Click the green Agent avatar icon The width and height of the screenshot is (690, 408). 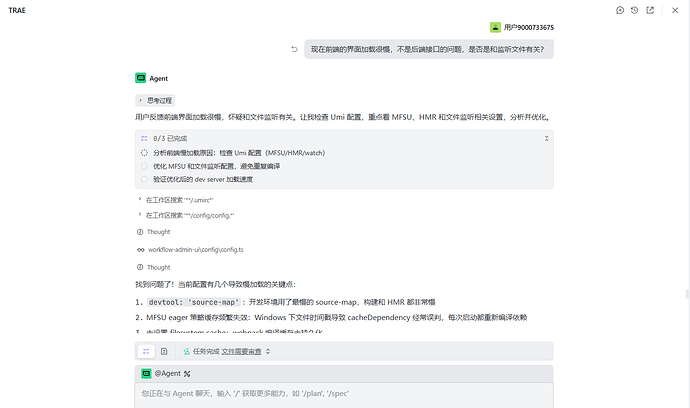click(x=140, y=78)
